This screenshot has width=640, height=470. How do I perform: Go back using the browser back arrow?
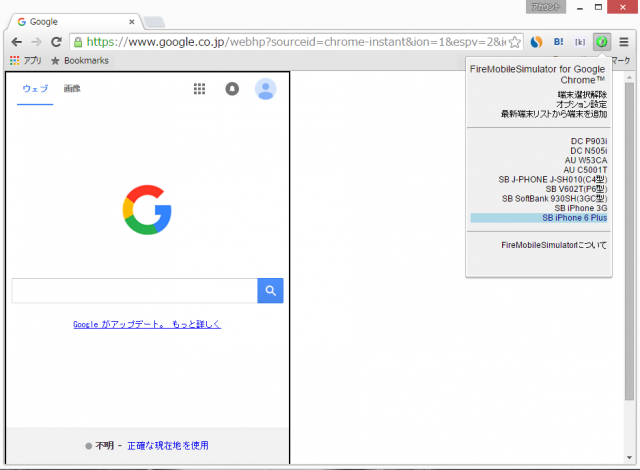17,42
